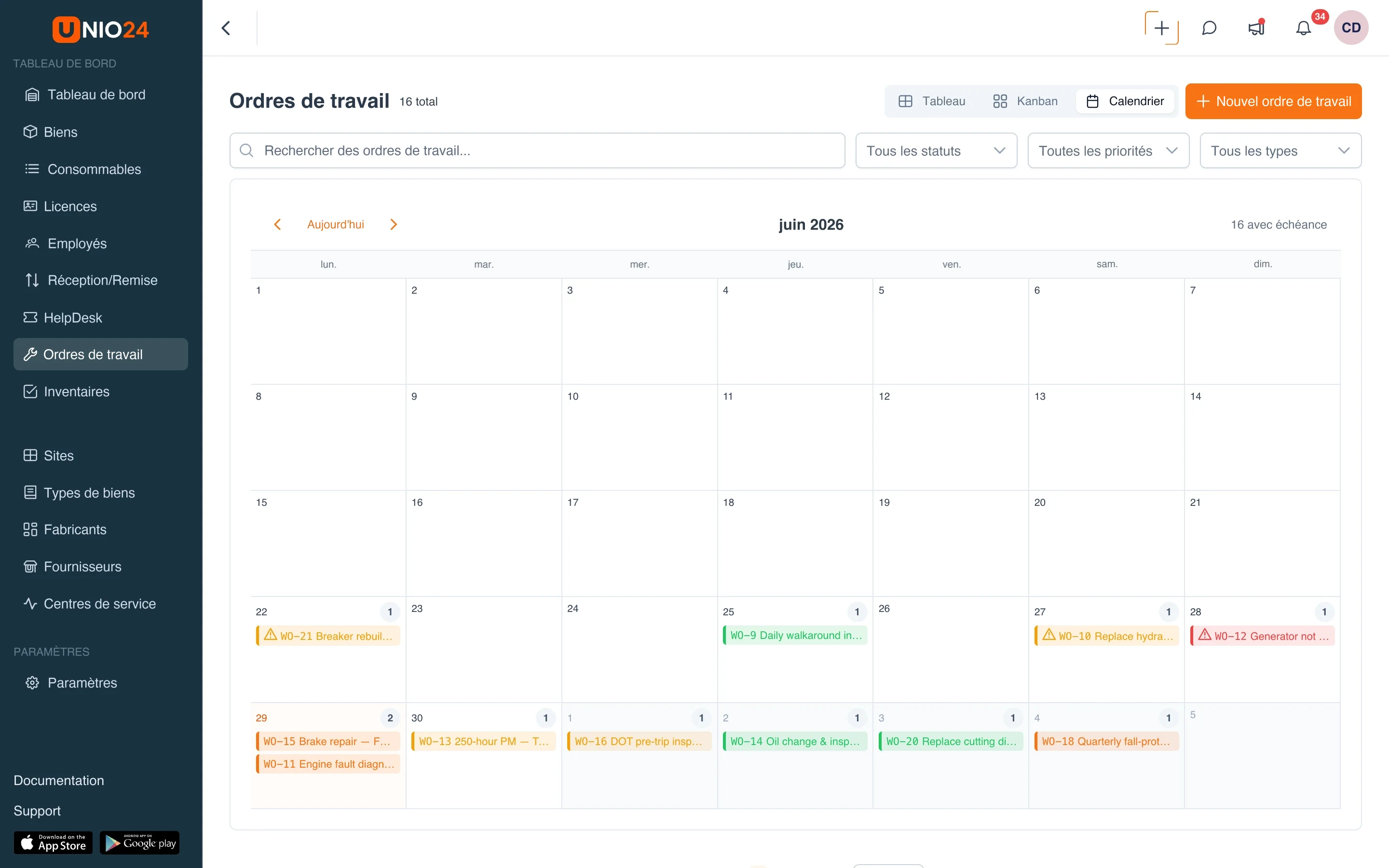The width and height of the screenshot is (1389, 868).
Task: Open the announcements megaphone icon
Action: tap(1256, 28)
